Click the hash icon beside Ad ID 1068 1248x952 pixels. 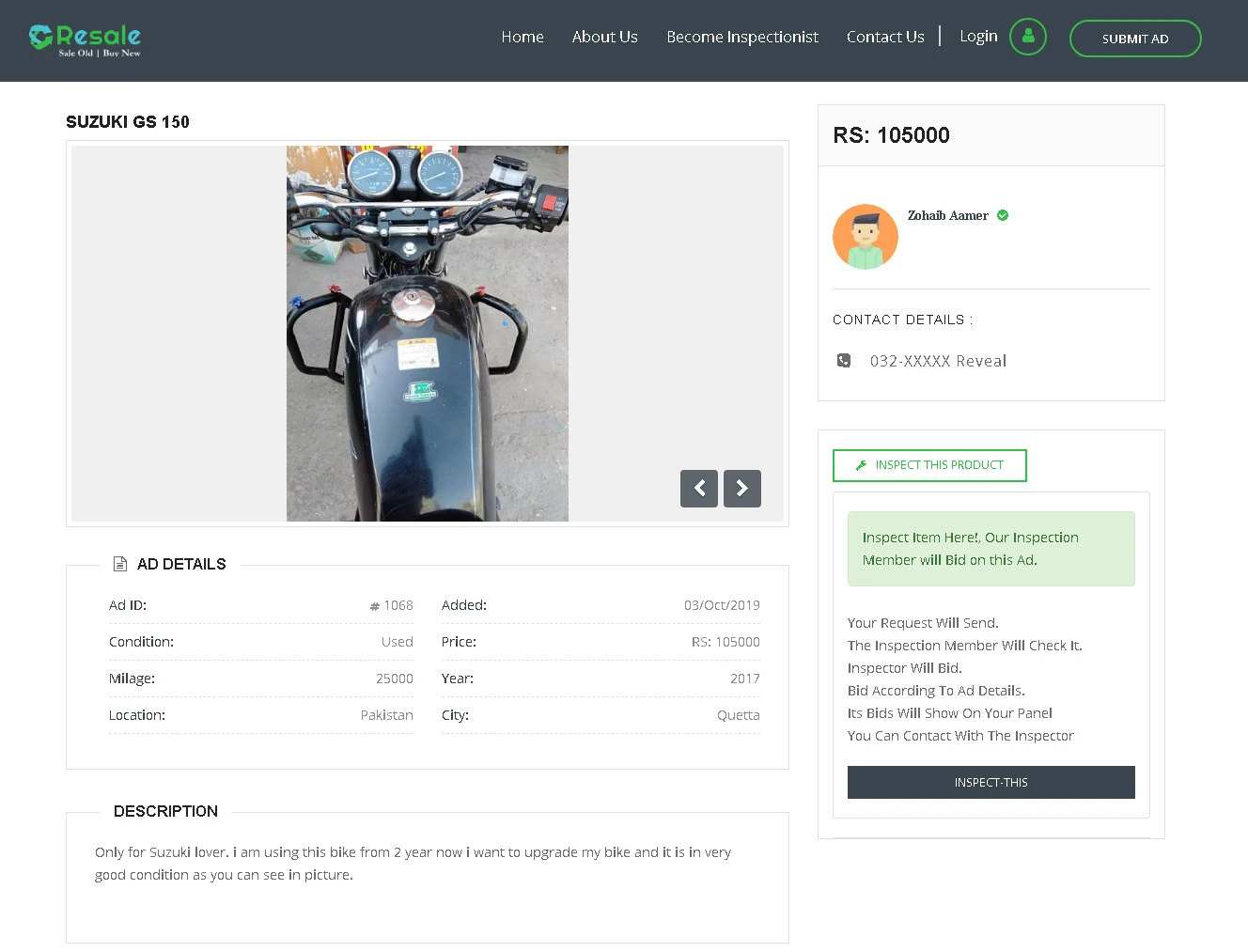tap(375, 606)
